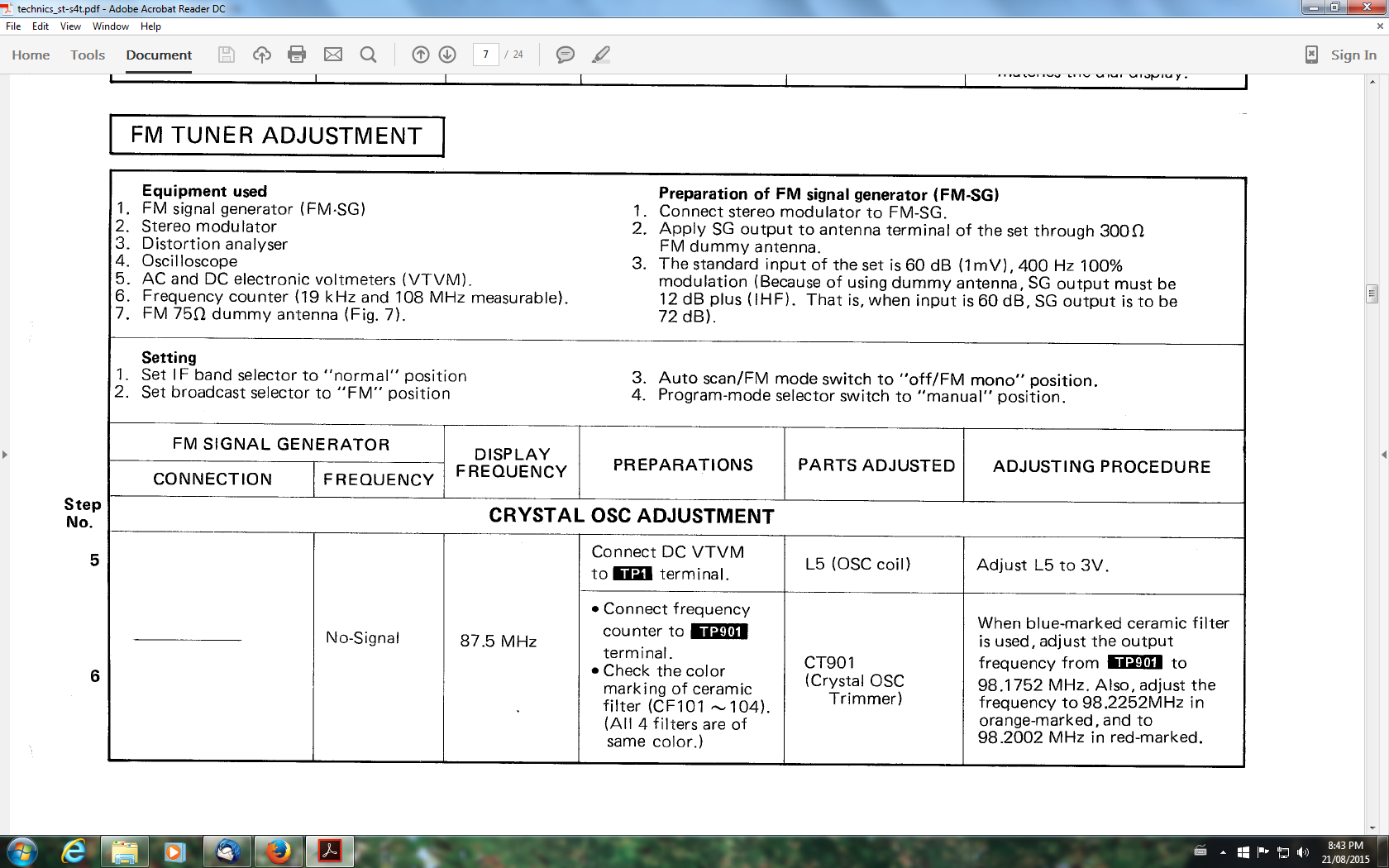
Task: Click the 'CT901' parts adjusted text
Action: pyautogui.click(x=829, y=663)
